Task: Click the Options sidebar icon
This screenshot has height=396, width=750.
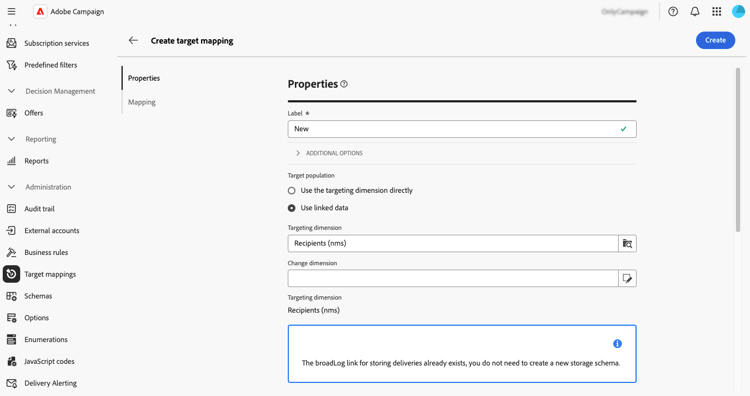Action: pyautogui.click(x=11, y=318)
